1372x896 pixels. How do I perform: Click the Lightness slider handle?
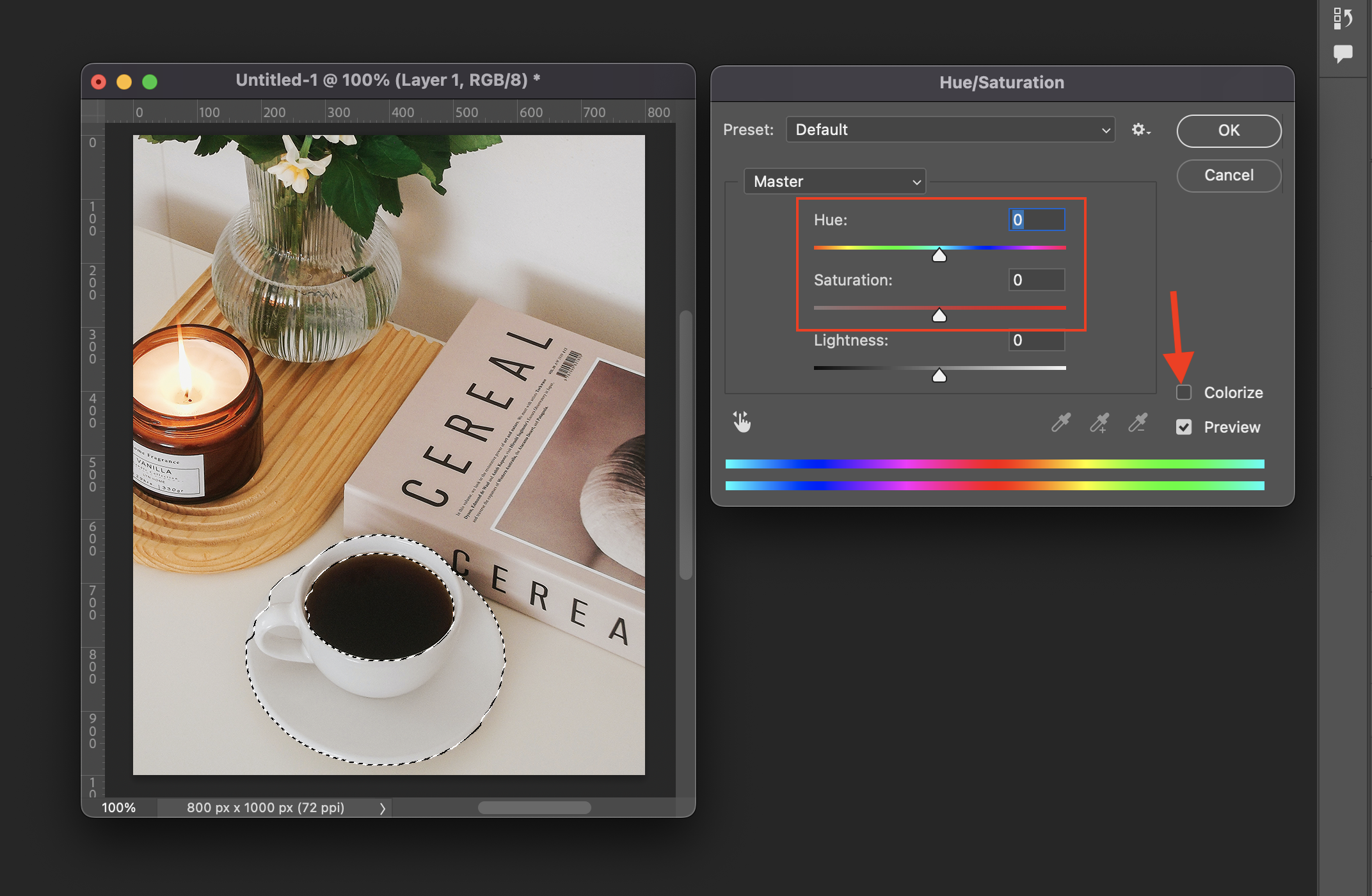(939, 376)
